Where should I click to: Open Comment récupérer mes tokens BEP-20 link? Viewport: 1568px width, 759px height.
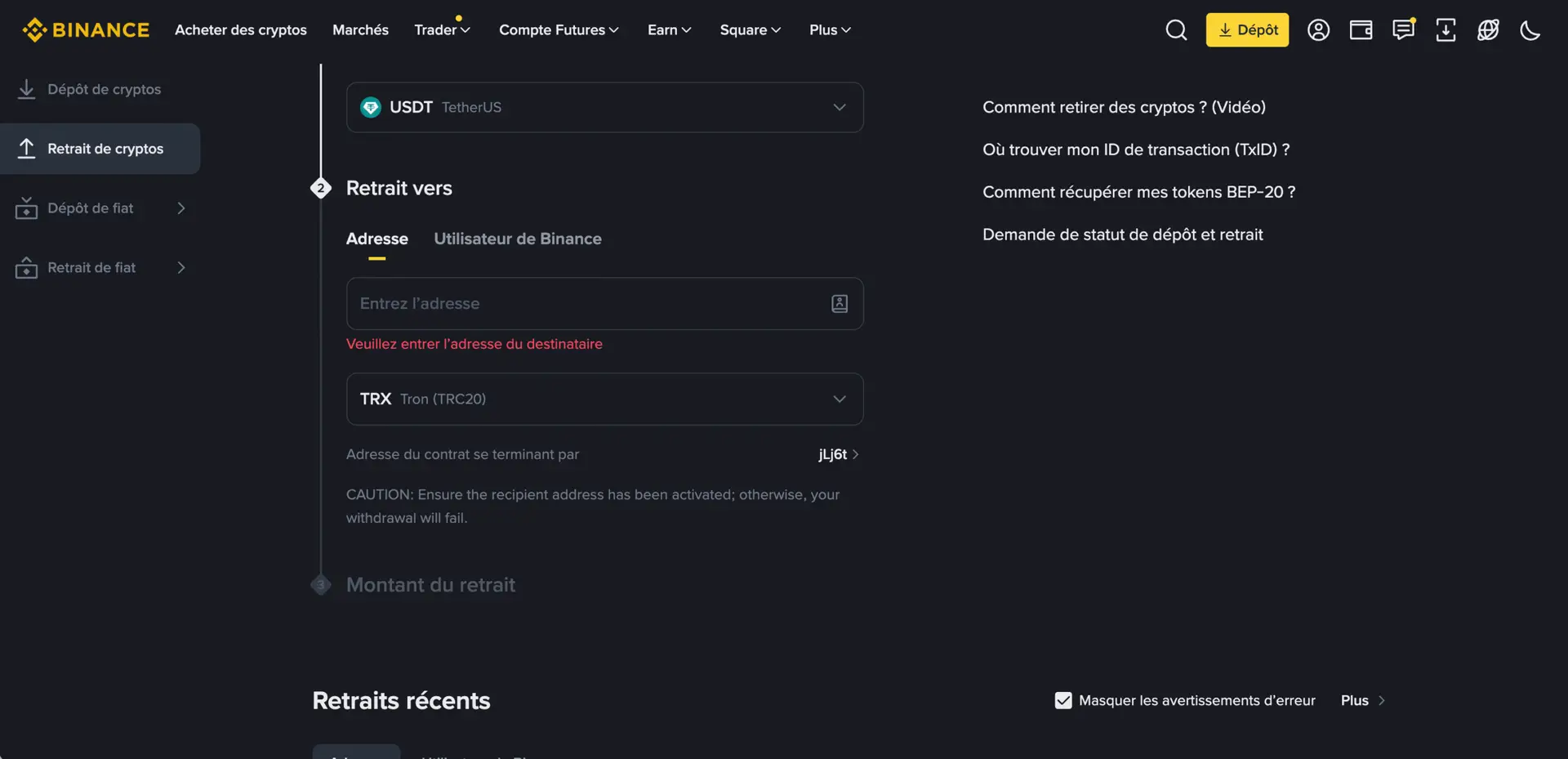(1138, 192)
